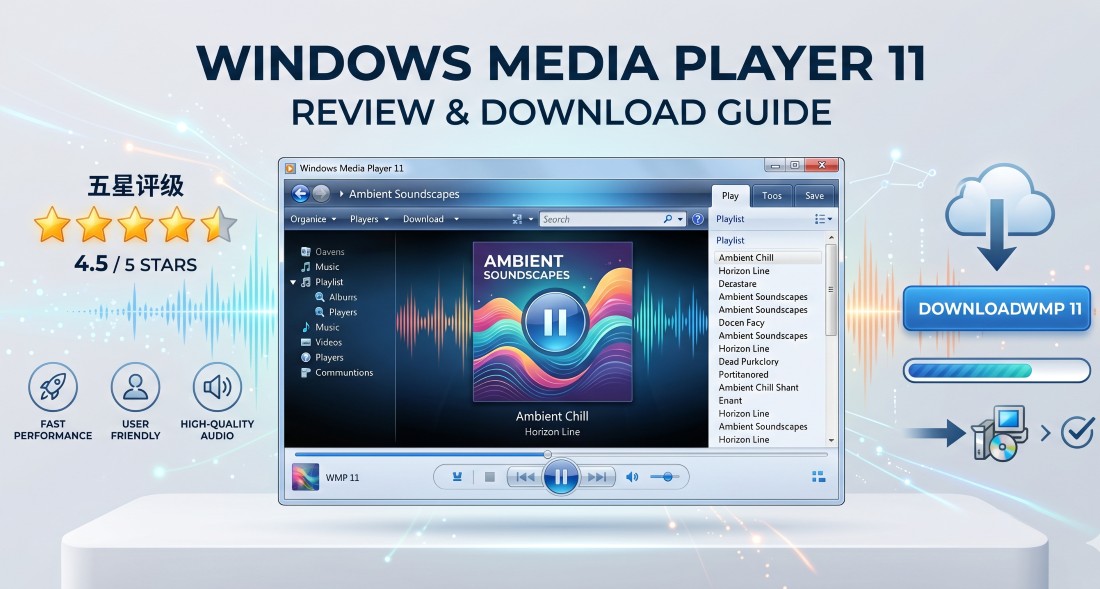Click the Ambient Soundscapes breadcrumb text
This screenshot has width=1100, height=589.
(404, 194)
